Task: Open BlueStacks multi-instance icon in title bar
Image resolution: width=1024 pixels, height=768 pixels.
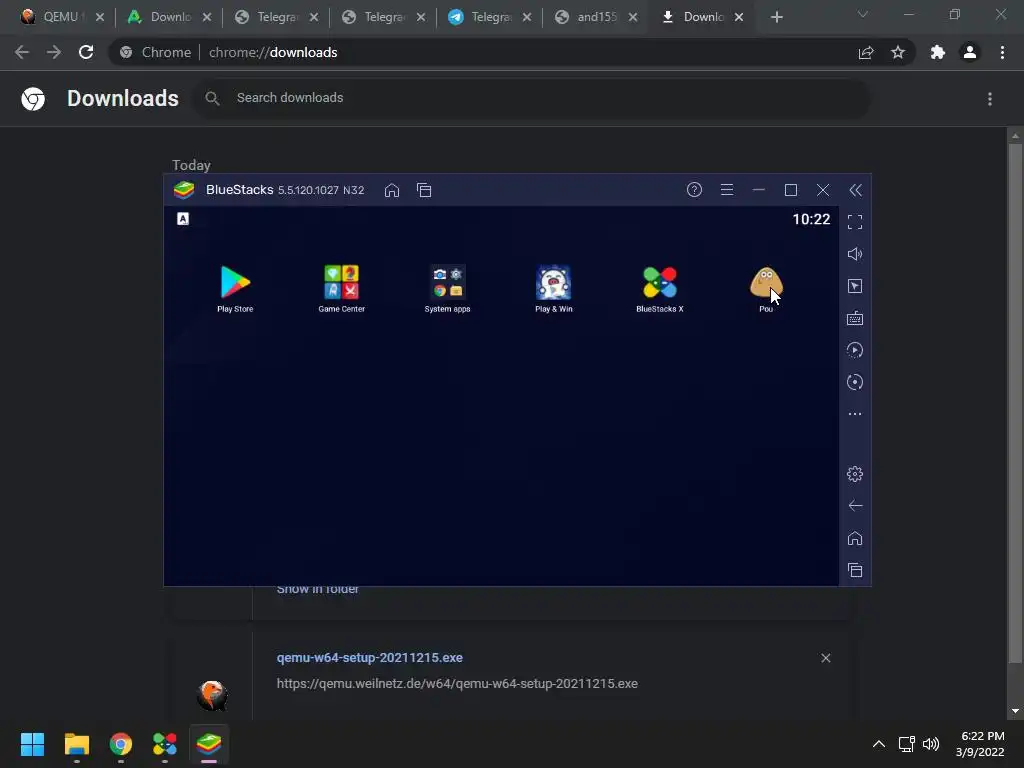Action: [x=424, y=190]
